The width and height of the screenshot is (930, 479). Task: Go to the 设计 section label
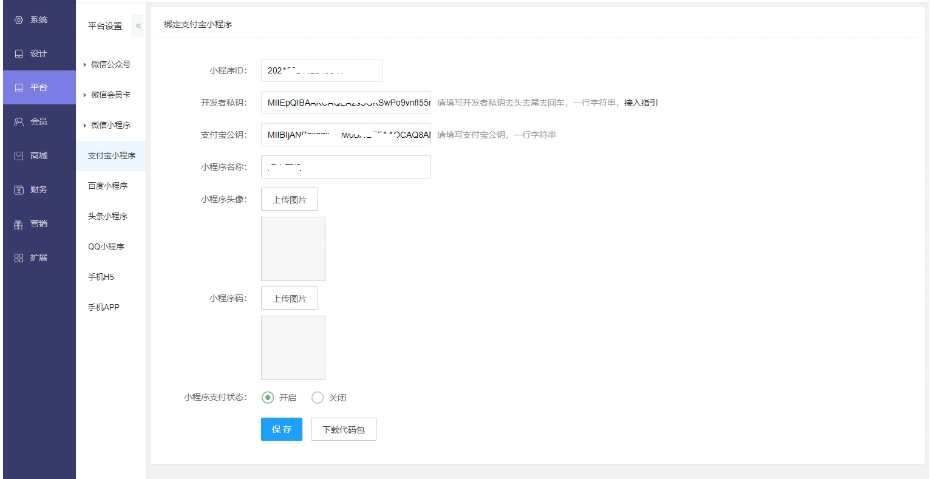pos(39,54)
